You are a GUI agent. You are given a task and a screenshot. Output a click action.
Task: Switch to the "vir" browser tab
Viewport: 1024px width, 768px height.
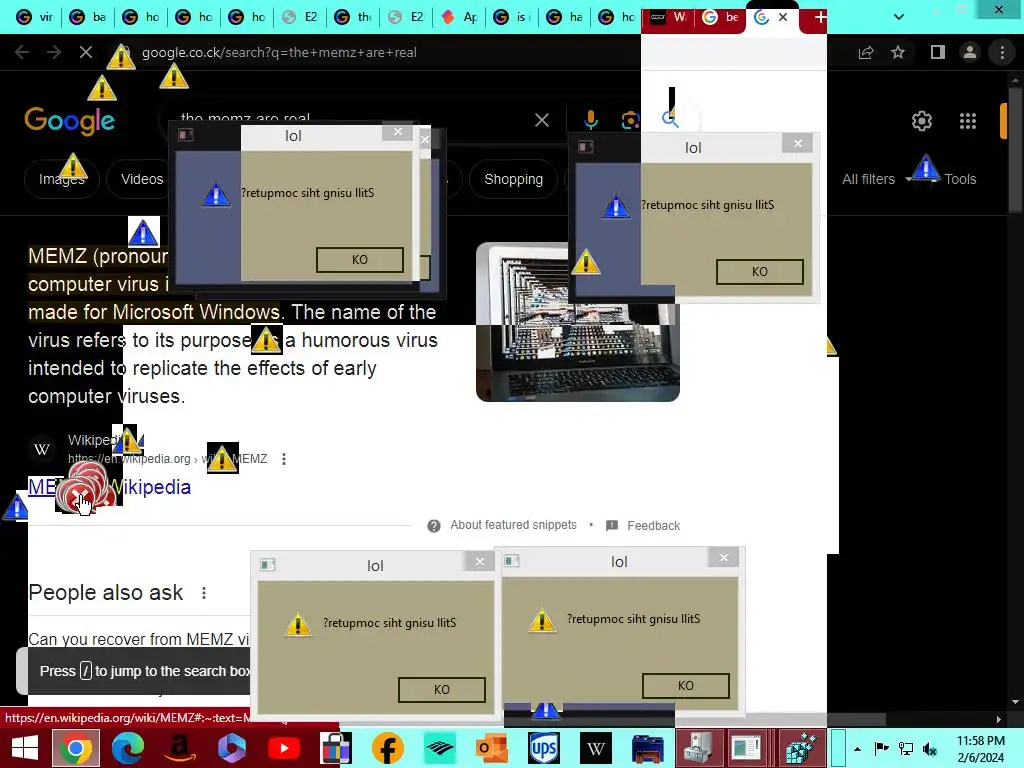click(x=35, y=17)
